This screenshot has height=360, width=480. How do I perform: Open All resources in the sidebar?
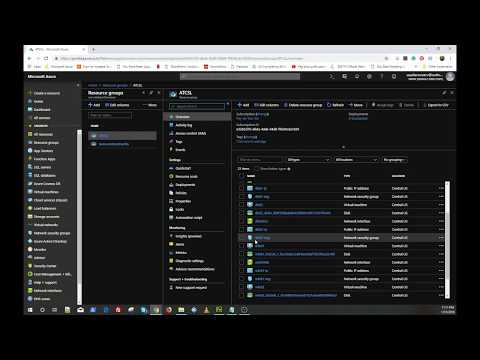[x=40, y=134]
